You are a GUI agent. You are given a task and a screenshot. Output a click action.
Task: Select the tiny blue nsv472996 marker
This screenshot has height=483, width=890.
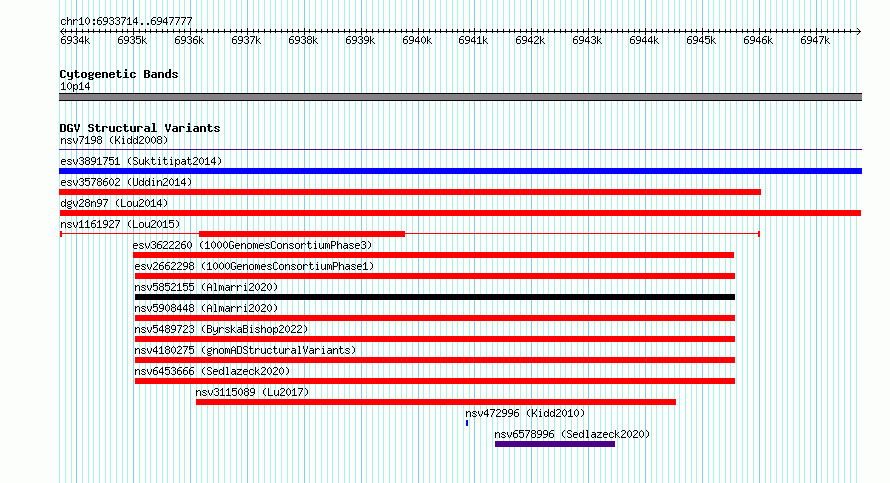click(x=467, y=423)
